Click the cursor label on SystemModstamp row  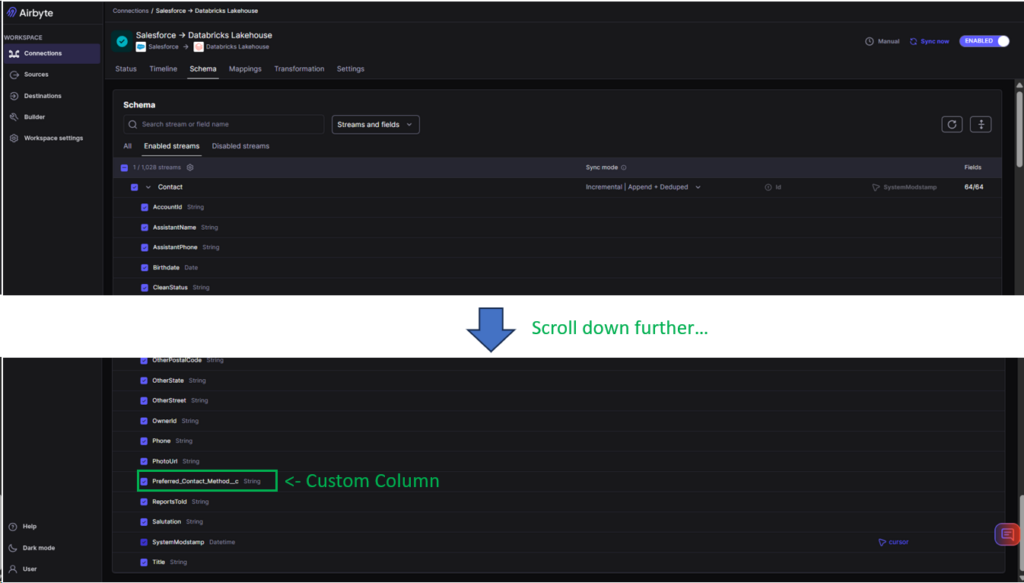point(899,542)
